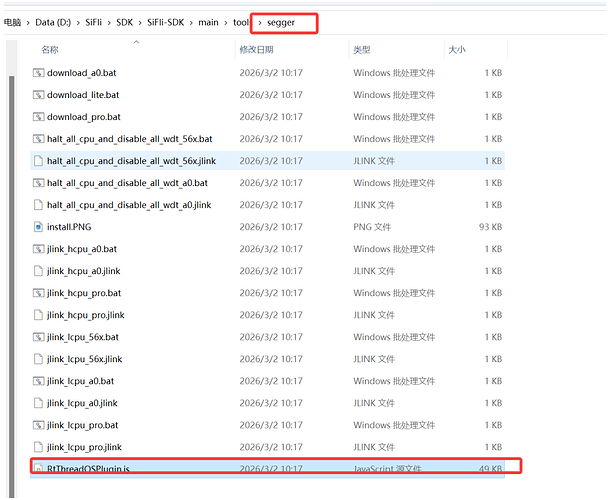Click the jlink_lcpu_pro.jlink file icon
This screenshot has width=614, height=500.
click(38, 447)
